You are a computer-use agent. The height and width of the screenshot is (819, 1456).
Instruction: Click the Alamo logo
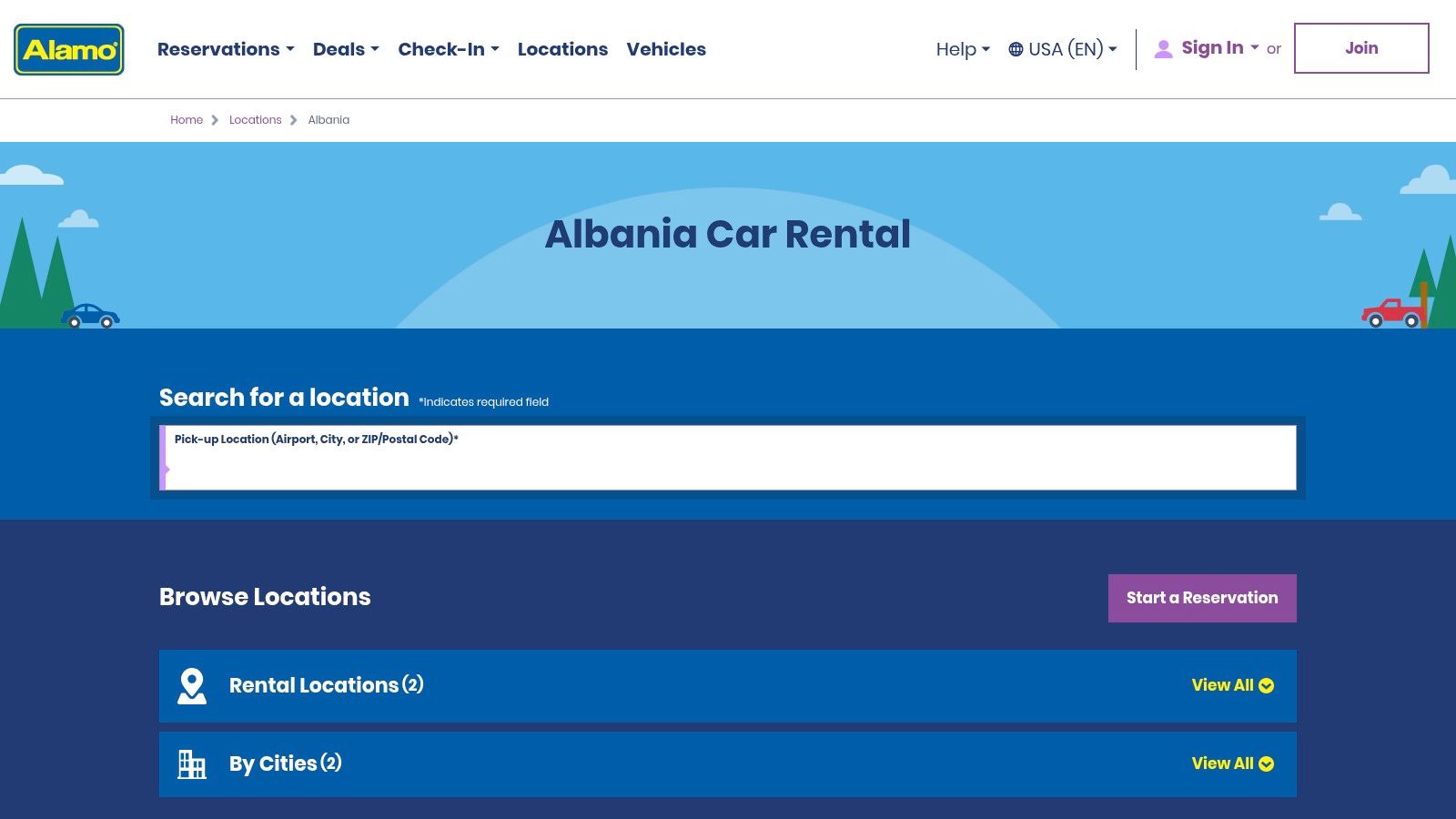[x=69, y=49]
